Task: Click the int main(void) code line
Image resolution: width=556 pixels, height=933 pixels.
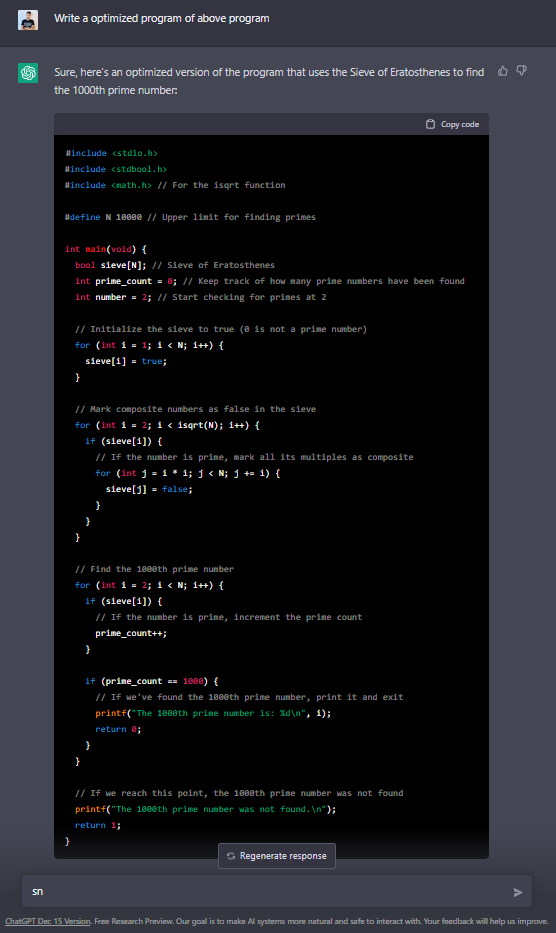Action: [x=105, y=249]
